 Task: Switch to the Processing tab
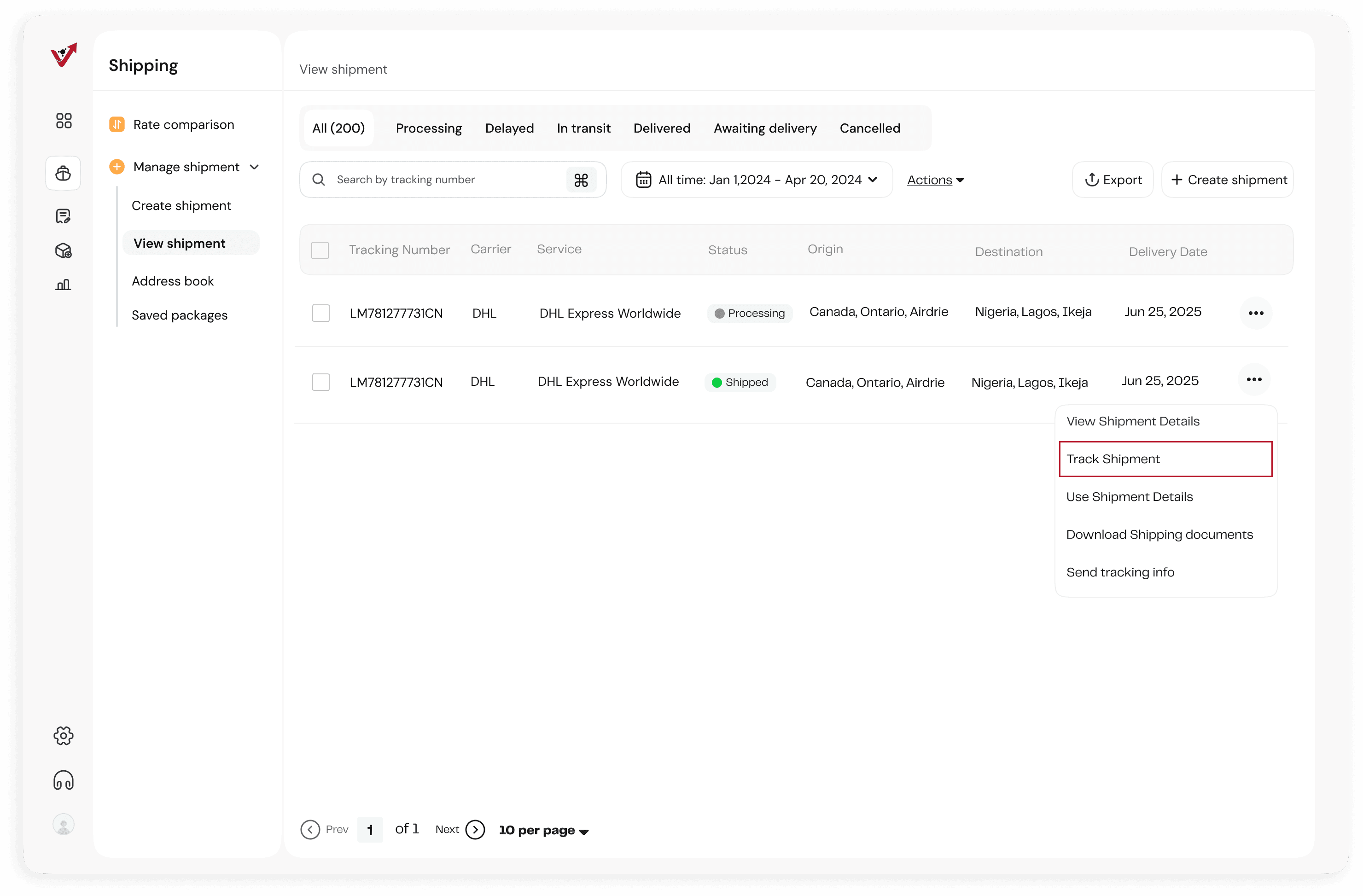[x=429, y=128]
